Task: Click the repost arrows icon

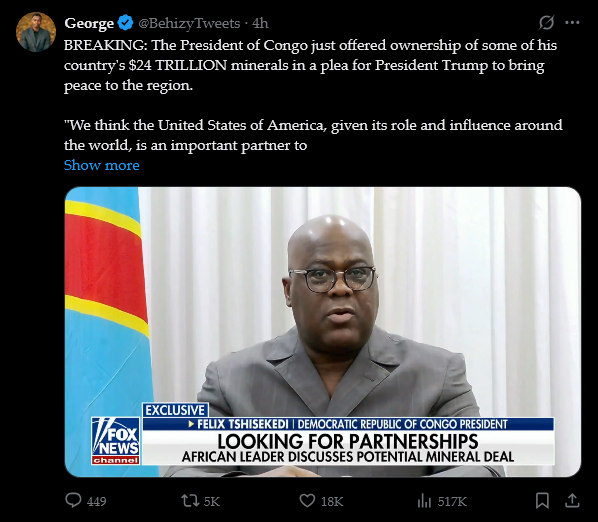Action: [x=190, y=500]
